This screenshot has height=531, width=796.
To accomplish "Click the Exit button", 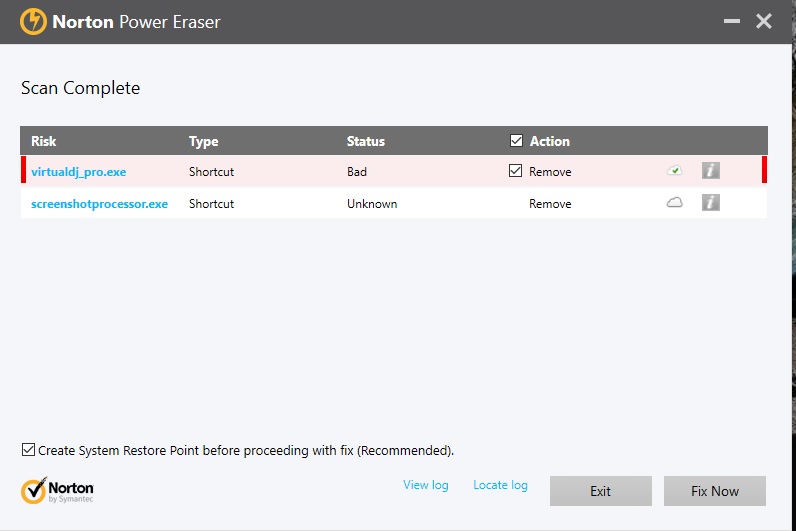I will point(600,491).
